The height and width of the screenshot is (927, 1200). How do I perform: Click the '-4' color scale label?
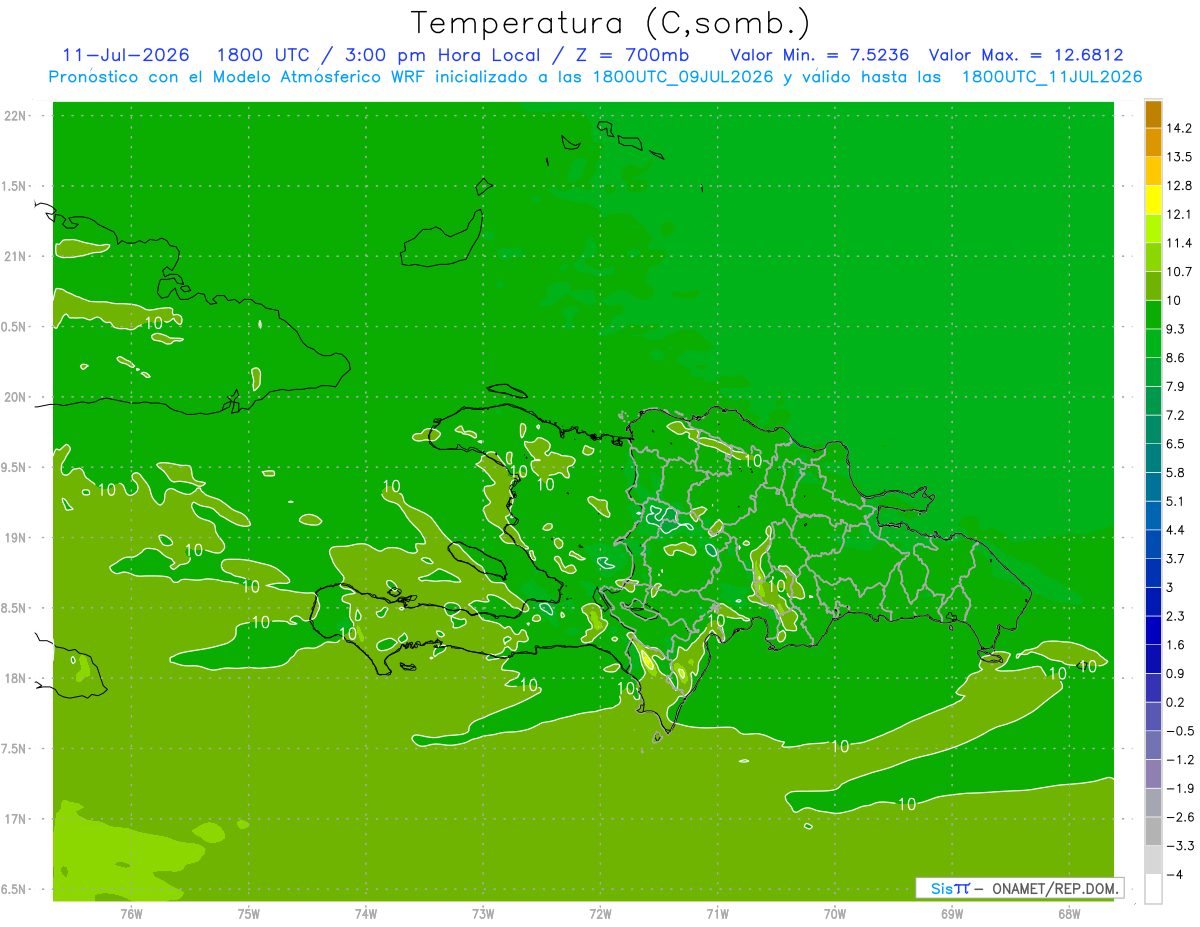pyautogui.click(x=1174, y=875)
